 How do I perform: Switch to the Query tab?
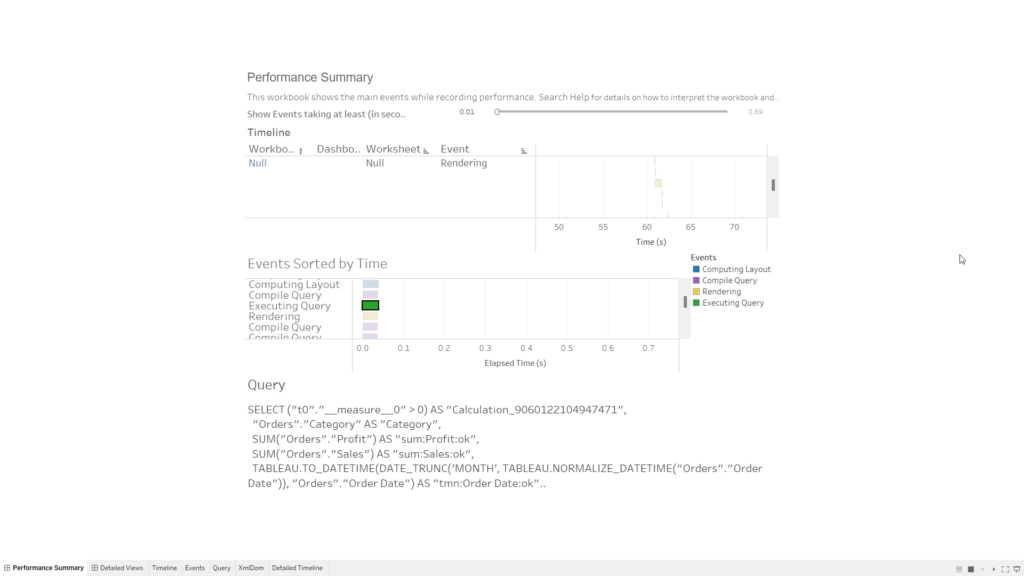221,567
